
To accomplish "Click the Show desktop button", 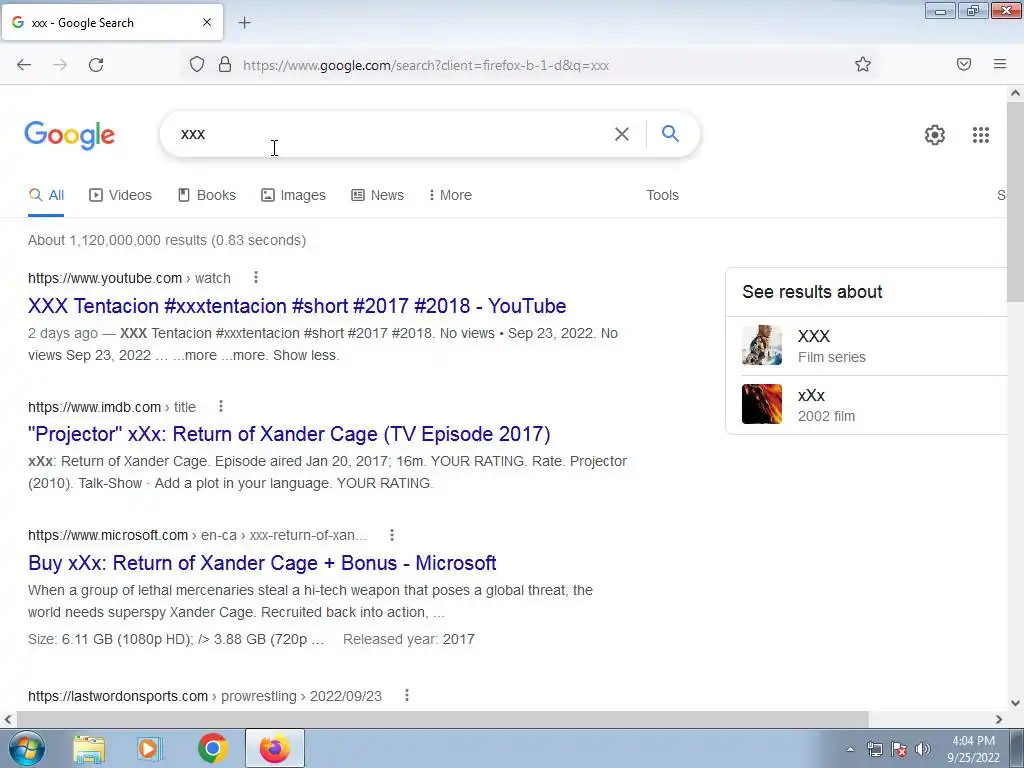I will [1017, 748].
